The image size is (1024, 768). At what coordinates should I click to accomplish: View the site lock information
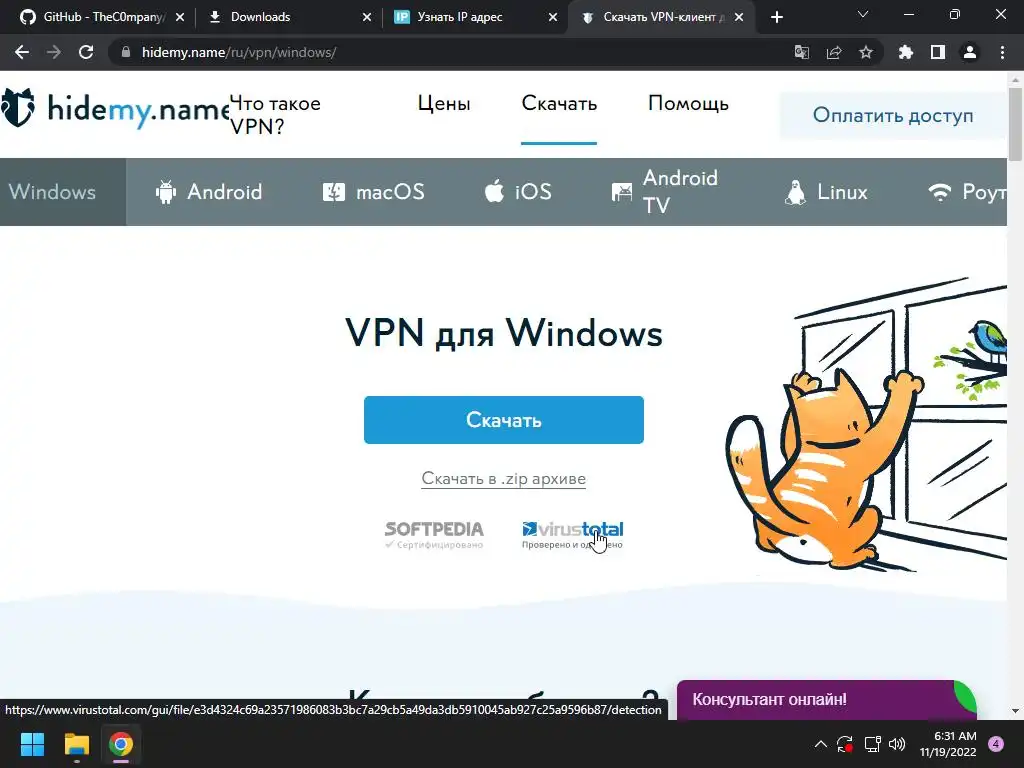point(126,52)
